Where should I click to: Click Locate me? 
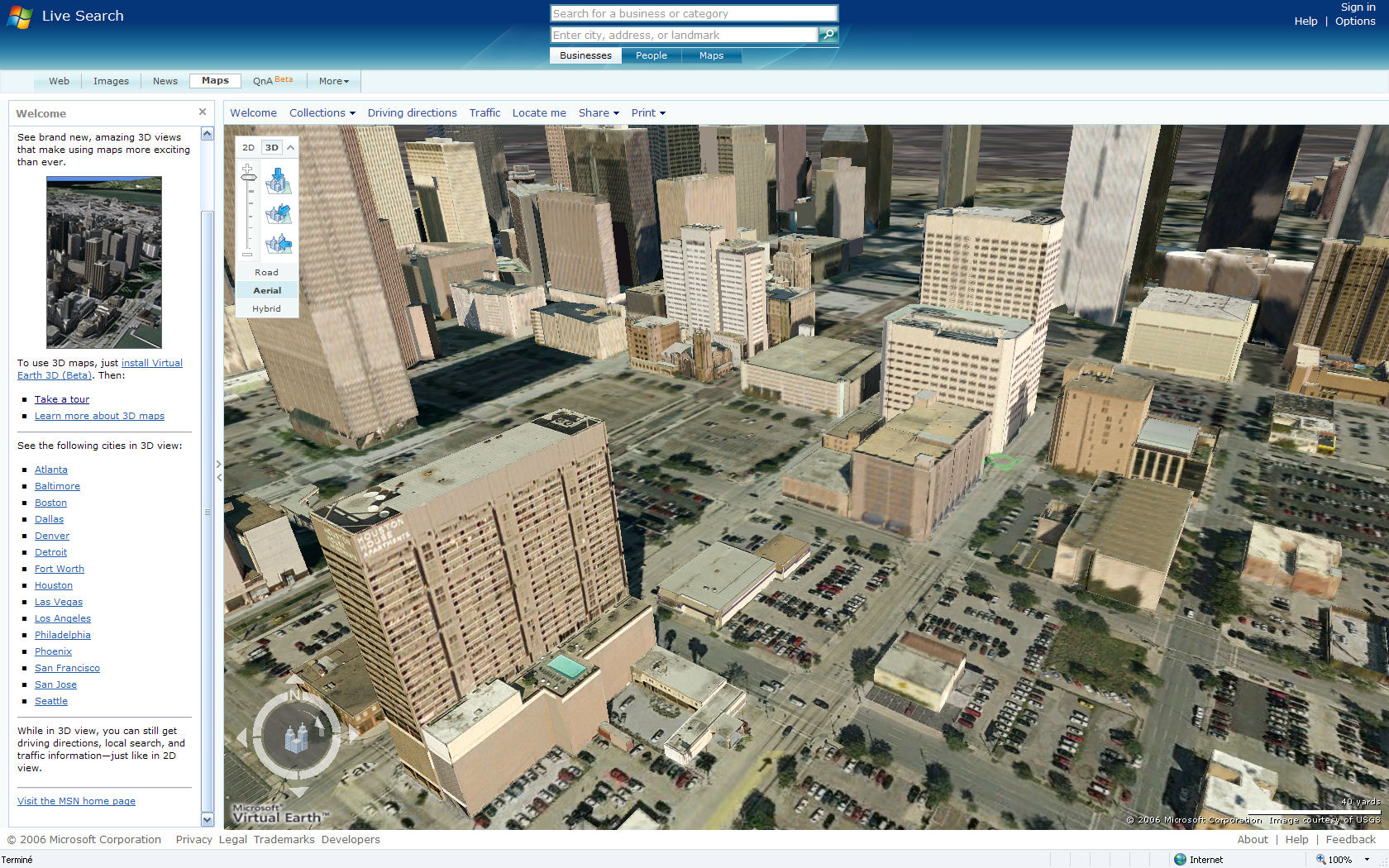point(539,112)
